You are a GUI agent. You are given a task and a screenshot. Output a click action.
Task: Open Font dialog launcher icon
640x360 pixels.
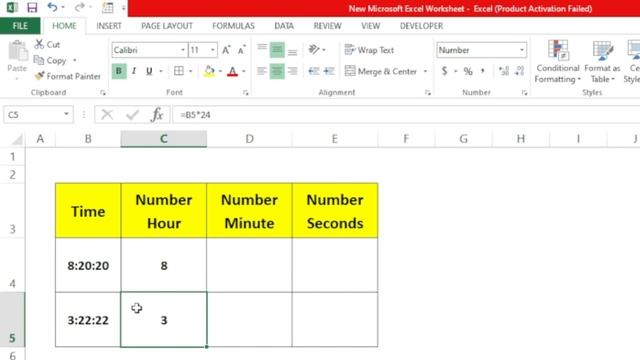245,93
